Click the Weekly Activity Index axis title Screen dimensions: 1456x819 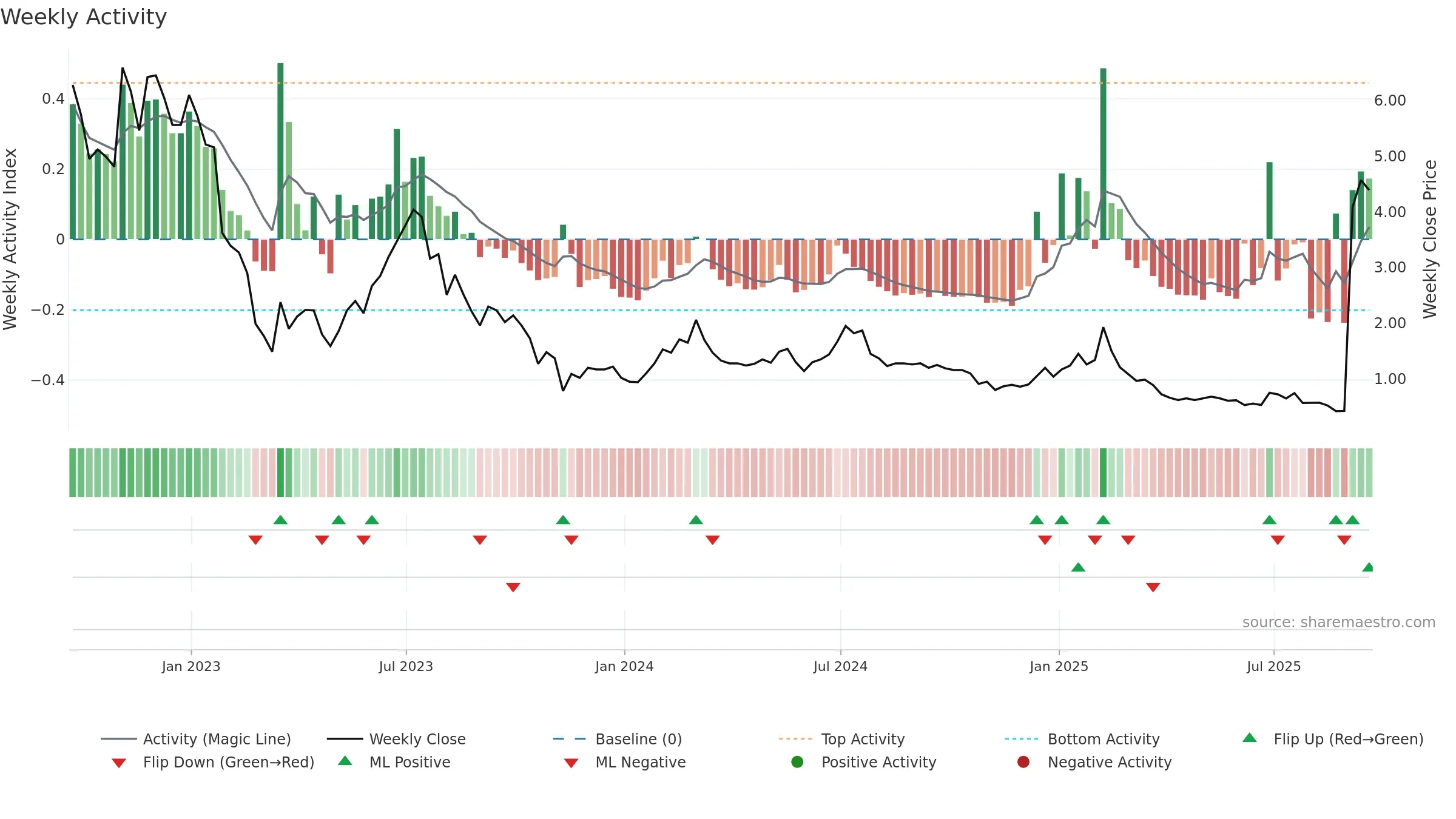tap(10, 239)
